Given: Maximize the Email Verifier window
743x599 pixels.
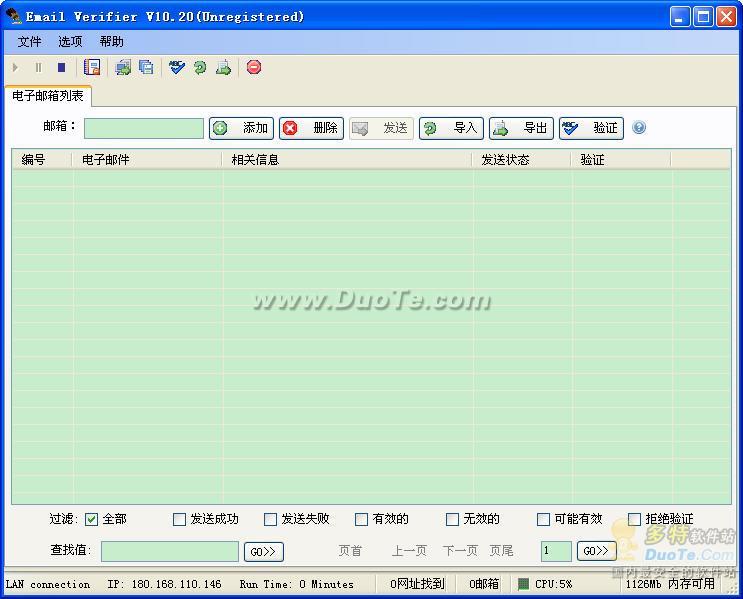Looking at the screenshot, I should pos(703,17).
